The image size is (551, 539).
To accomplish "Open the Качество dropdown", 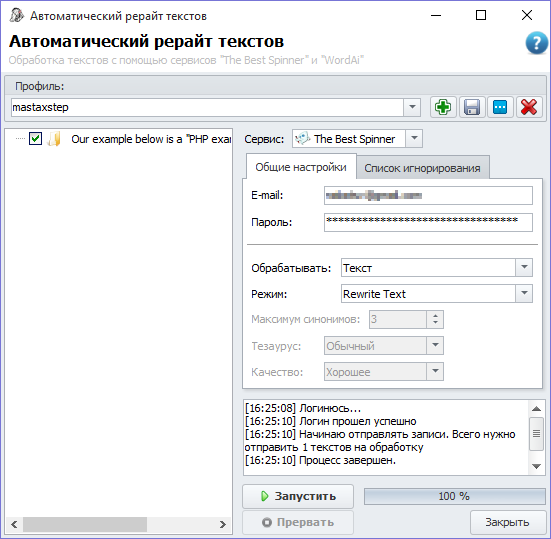I will pyautogui.click(x=435, y=371).
